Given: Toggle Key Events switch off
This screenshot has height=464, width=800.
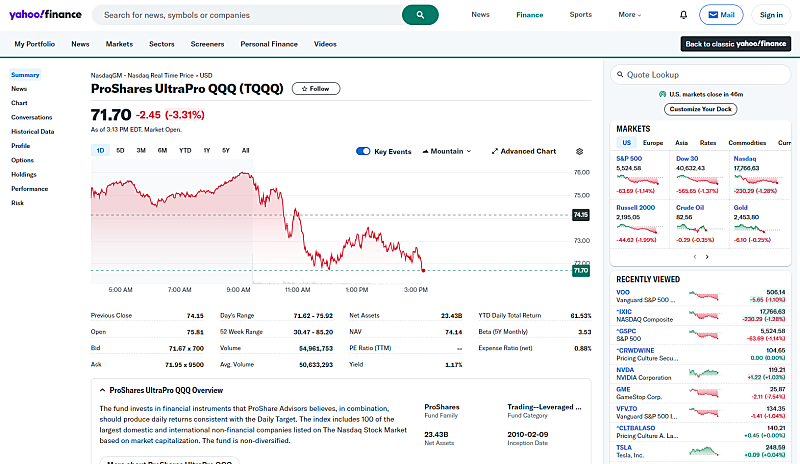Looking at the screenshot, I should pyautogui.click(x=363, y=151).
